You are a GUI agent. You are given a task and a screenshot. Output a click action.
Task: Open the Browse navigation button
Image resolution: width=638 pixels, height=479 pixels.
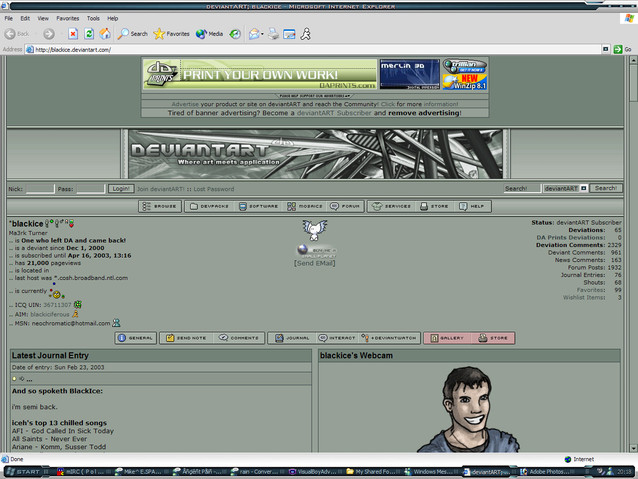(160, 206)
